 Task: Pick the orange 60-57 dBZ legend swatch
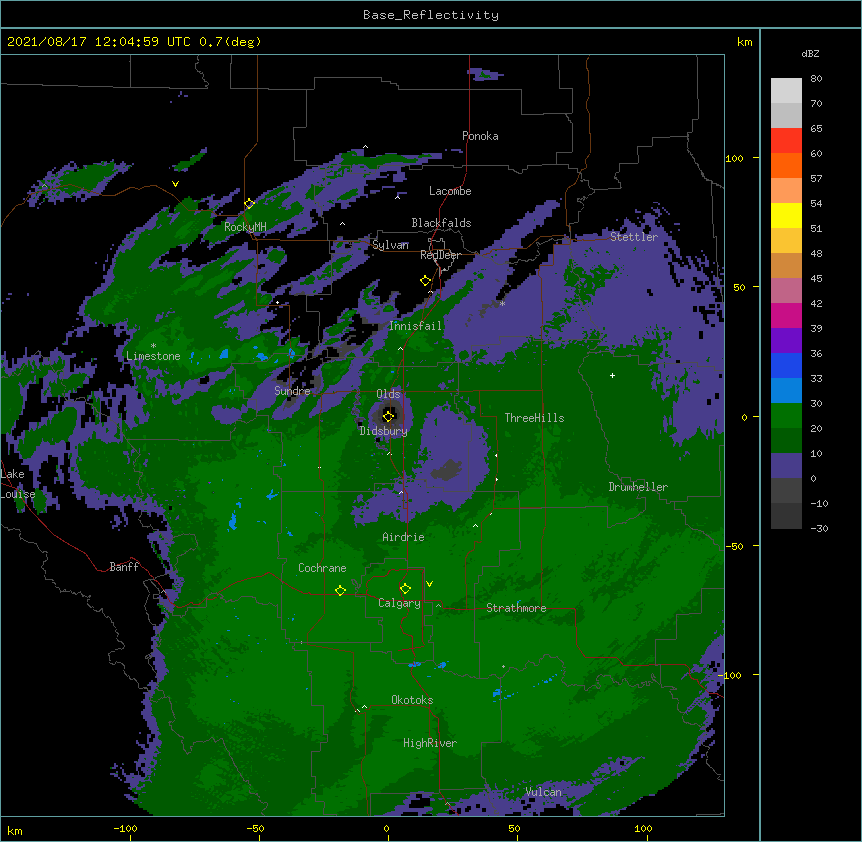tap(786, 165)
